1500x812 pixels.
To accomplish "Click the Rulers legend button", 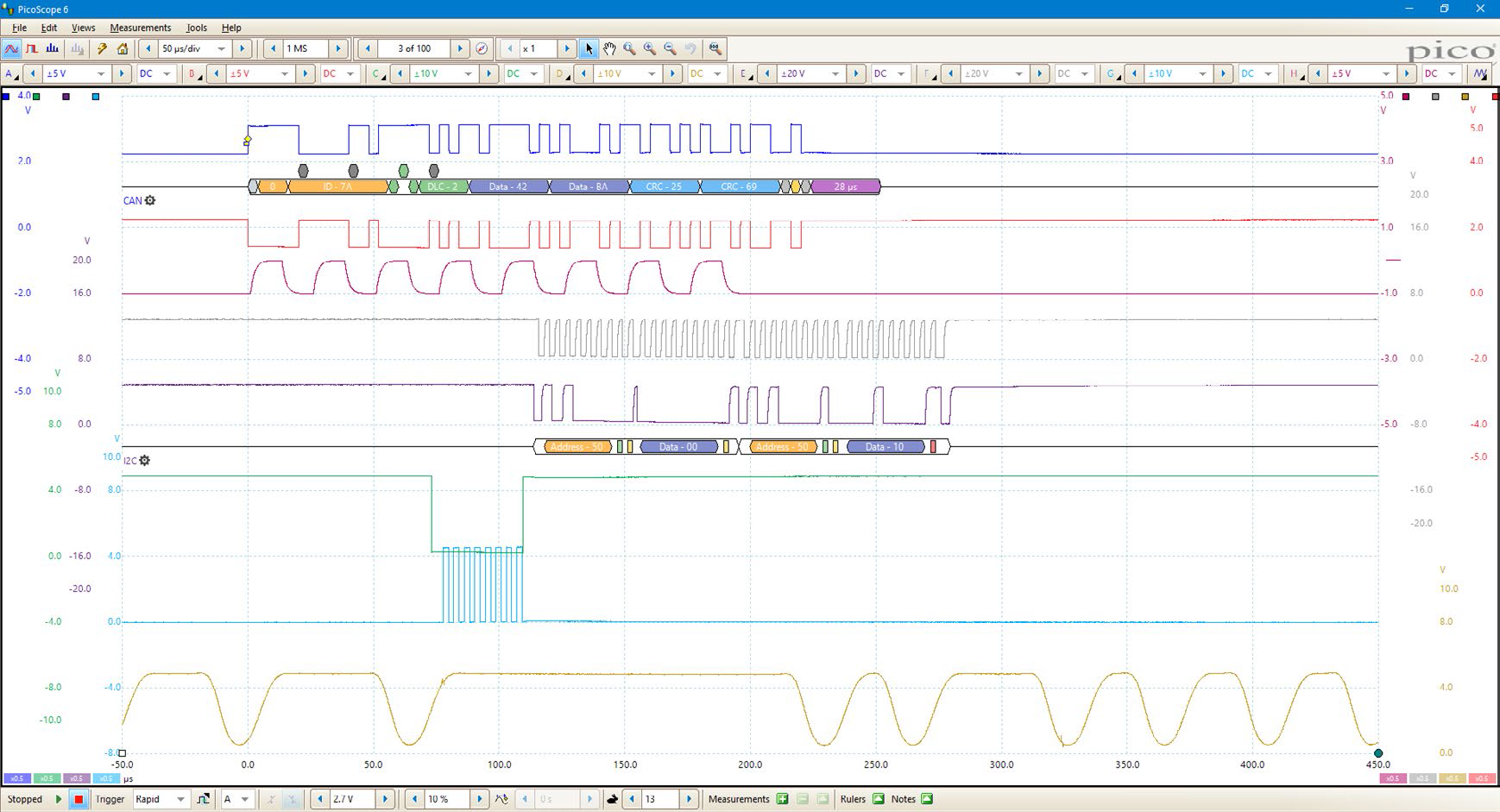I will point(879,799).
